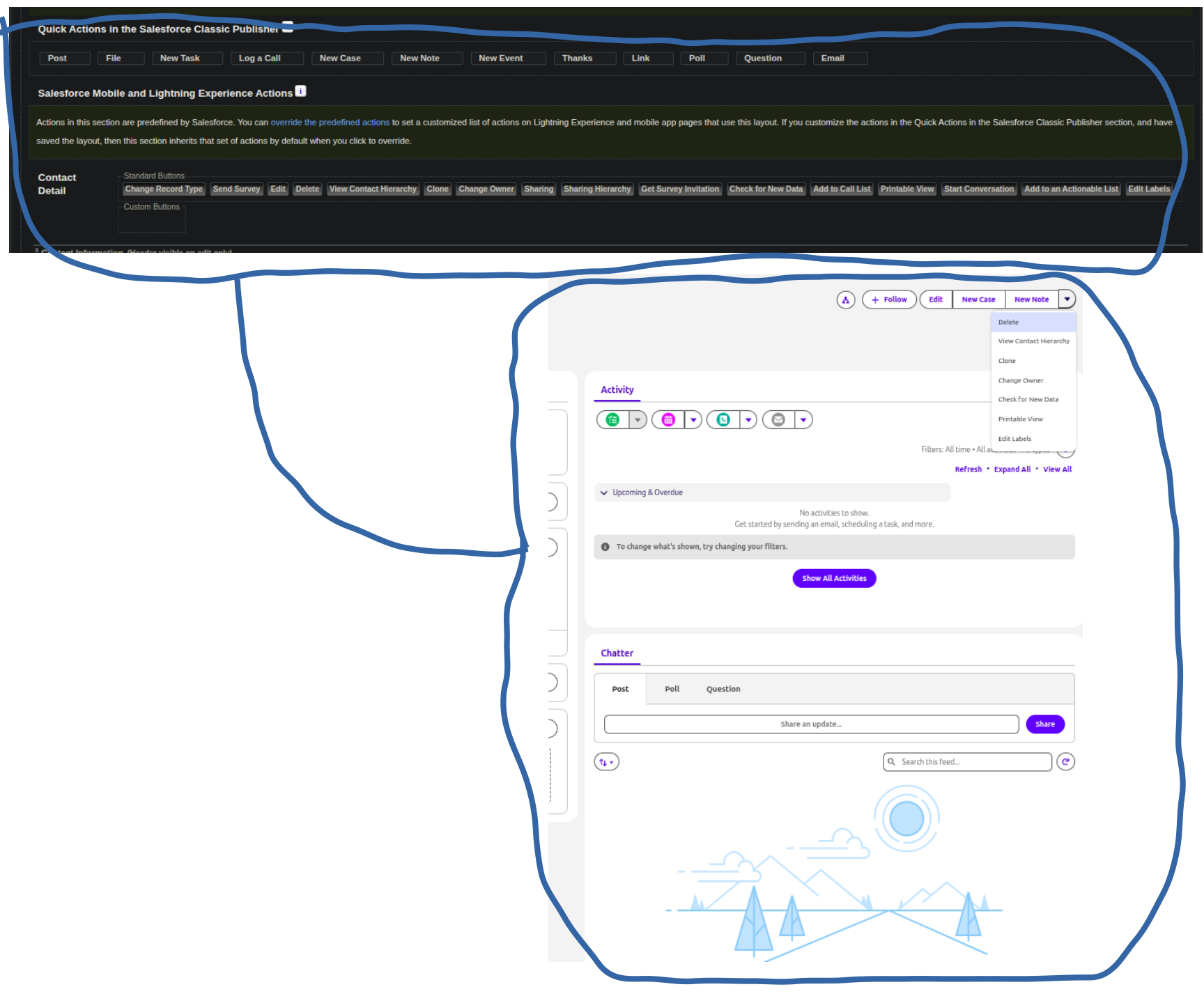Select the Change Record Type standard button

pos(164,189)
